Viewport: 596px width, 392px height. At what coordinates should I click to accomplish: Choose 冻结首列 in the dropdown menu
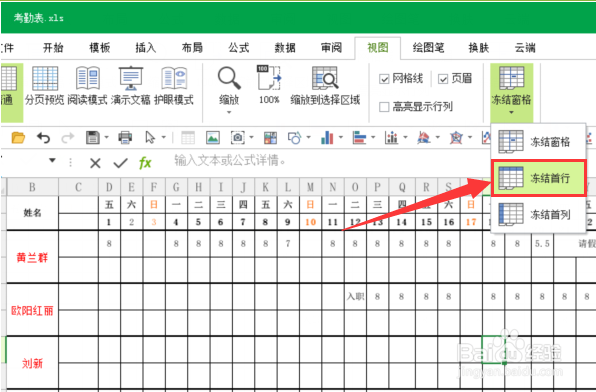click(538, 214)
